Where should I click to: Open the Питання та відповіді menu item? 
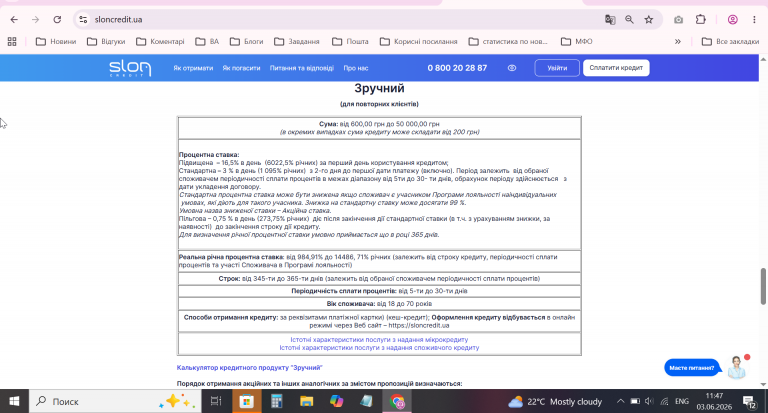click(x=302, y=68)
